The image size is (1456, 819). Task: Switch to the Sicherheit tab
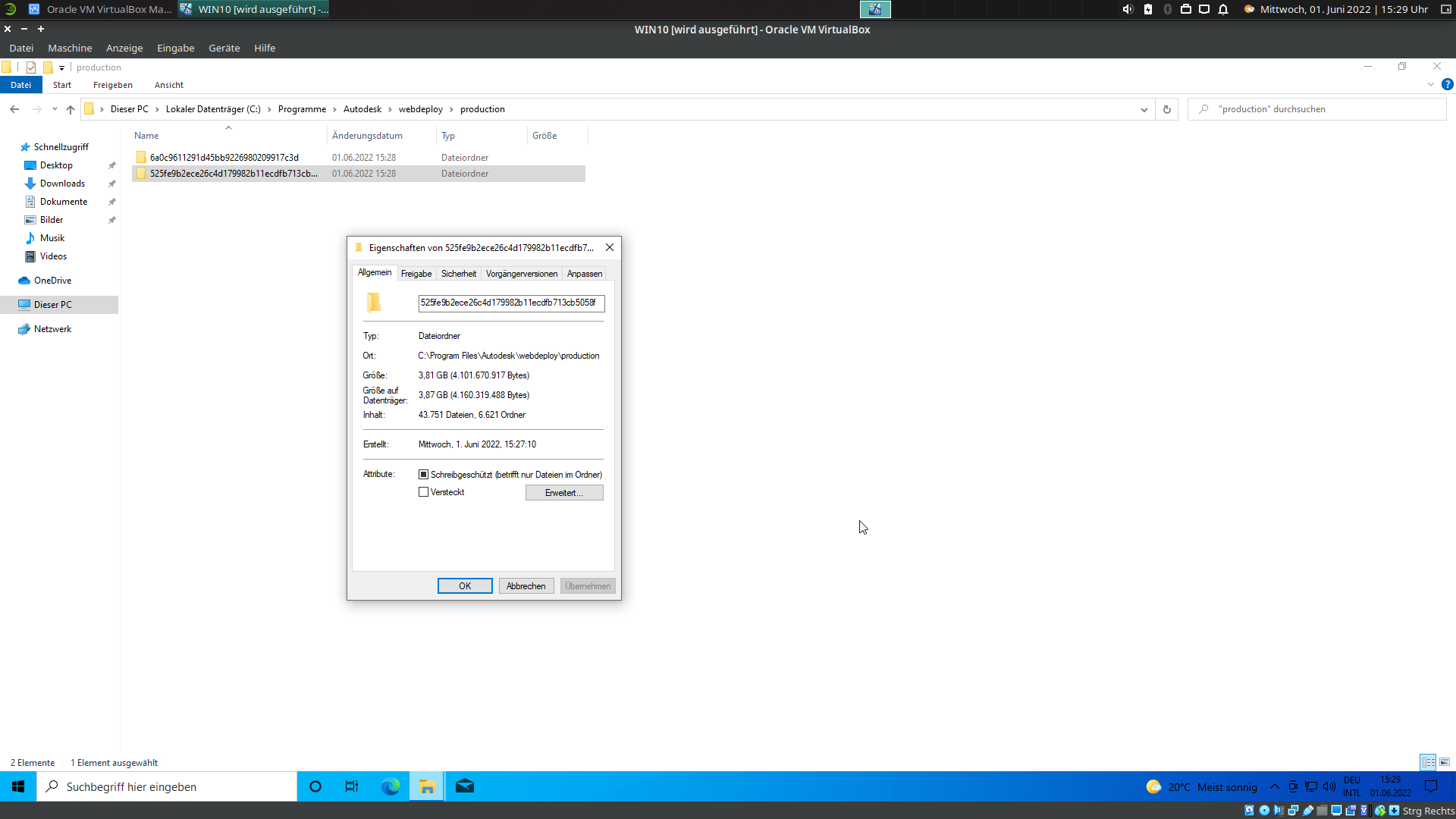point(458,273)
